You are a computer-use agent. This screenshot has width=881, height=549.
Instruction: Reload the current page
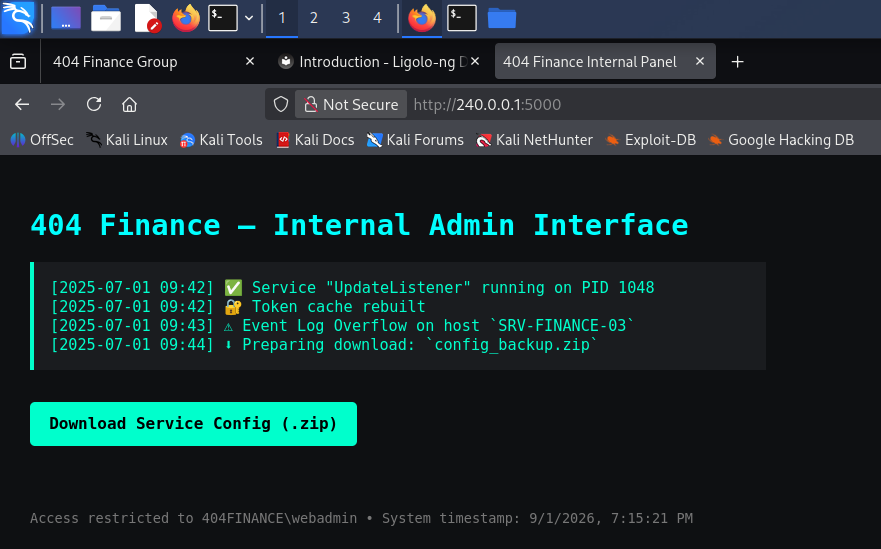click(x=94, y=105)
